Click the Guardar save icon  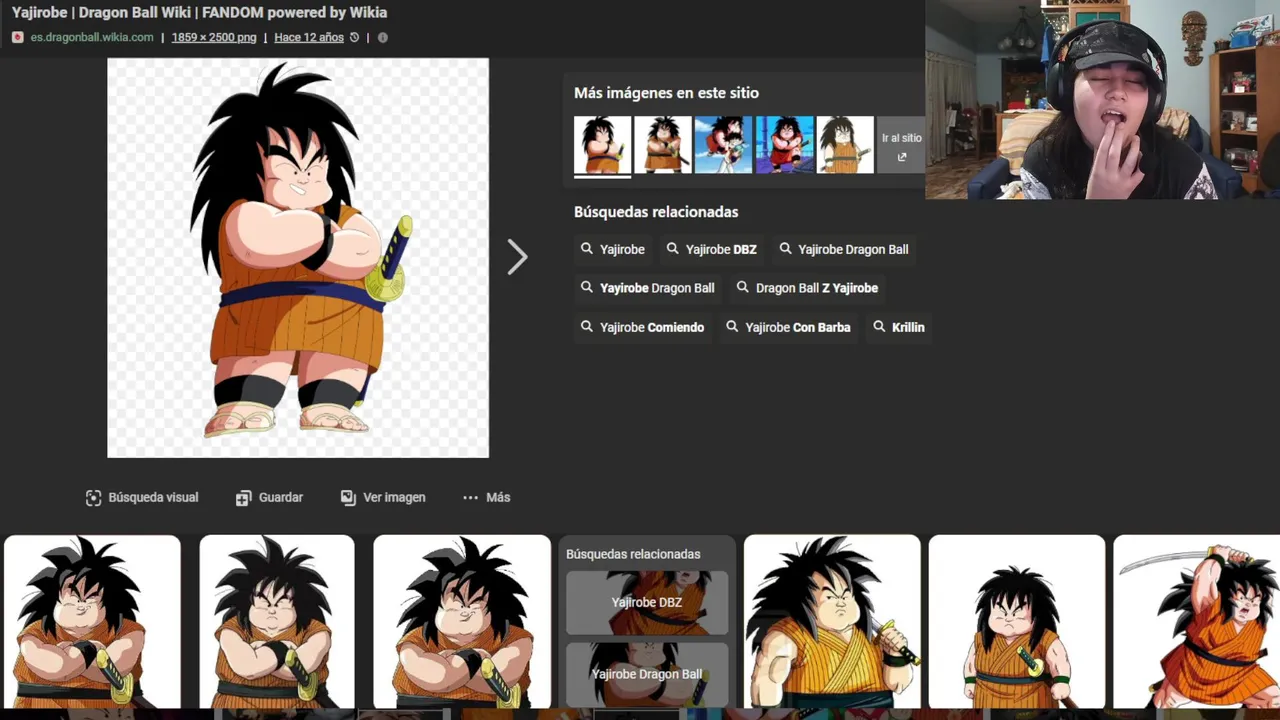243,498
